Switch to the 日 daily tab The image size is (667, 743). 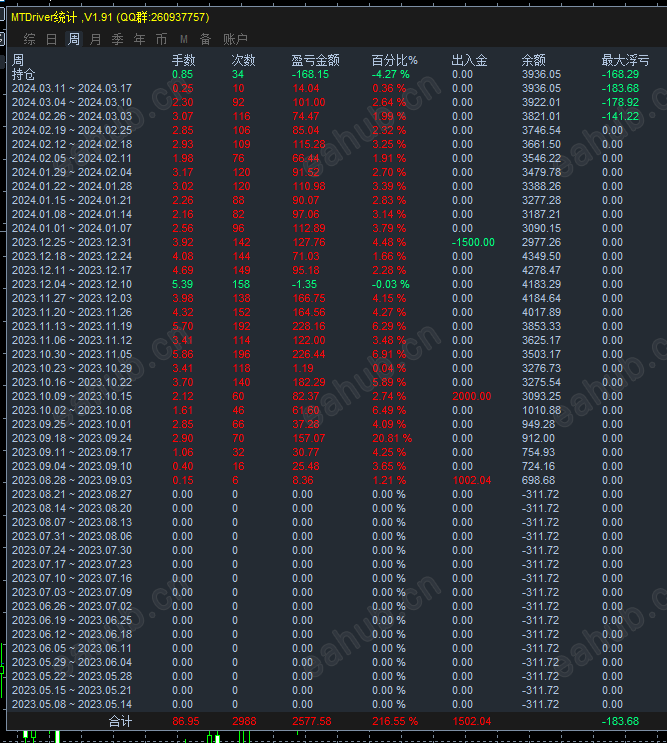(x=52, y=39)
